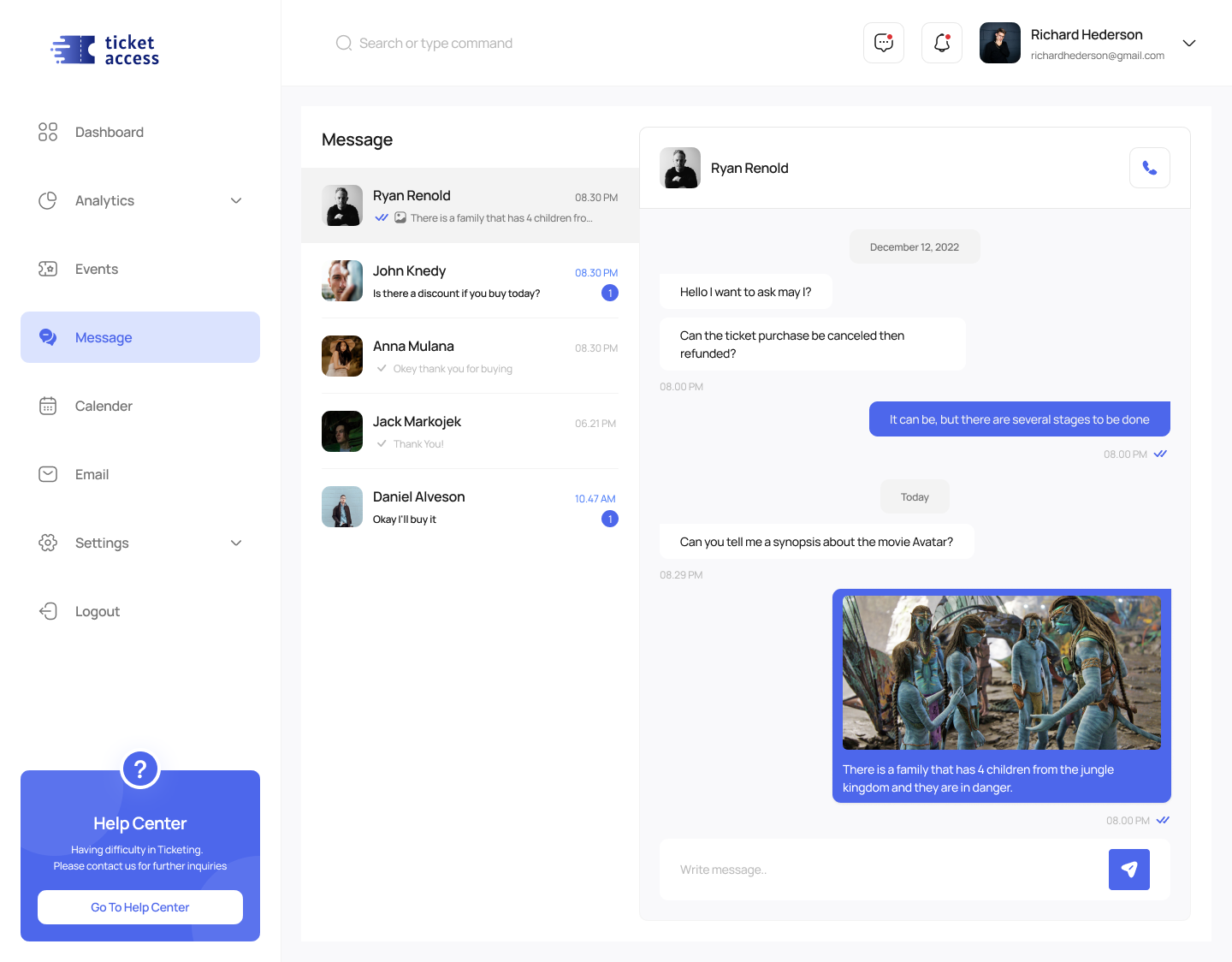Click the Calender icon in sidebar
This screenshot has height=962, width=1232.
[48, 406]
